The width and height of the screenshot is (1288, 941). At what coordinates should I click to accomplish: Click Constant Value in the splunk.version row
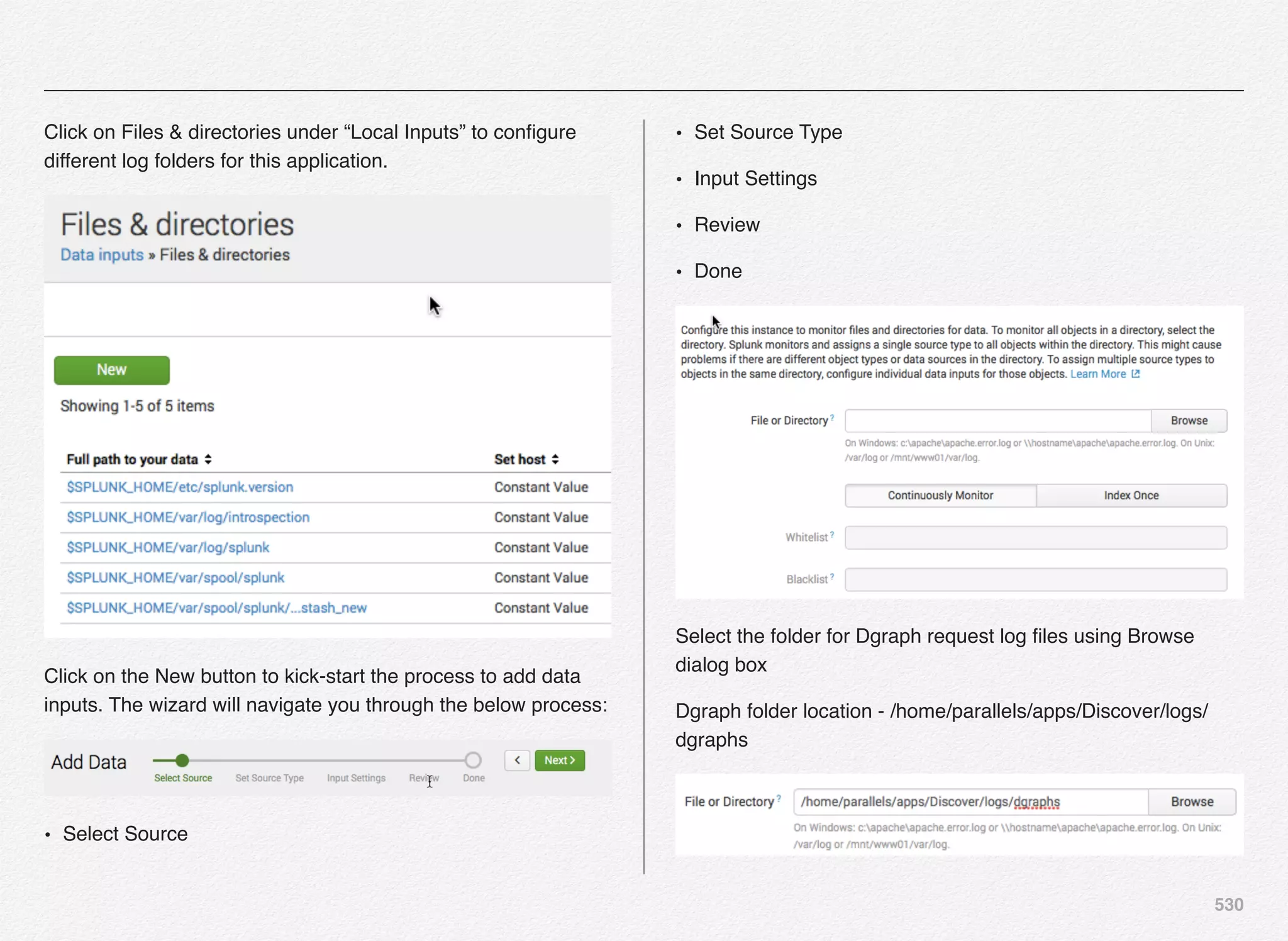[541, 487]
